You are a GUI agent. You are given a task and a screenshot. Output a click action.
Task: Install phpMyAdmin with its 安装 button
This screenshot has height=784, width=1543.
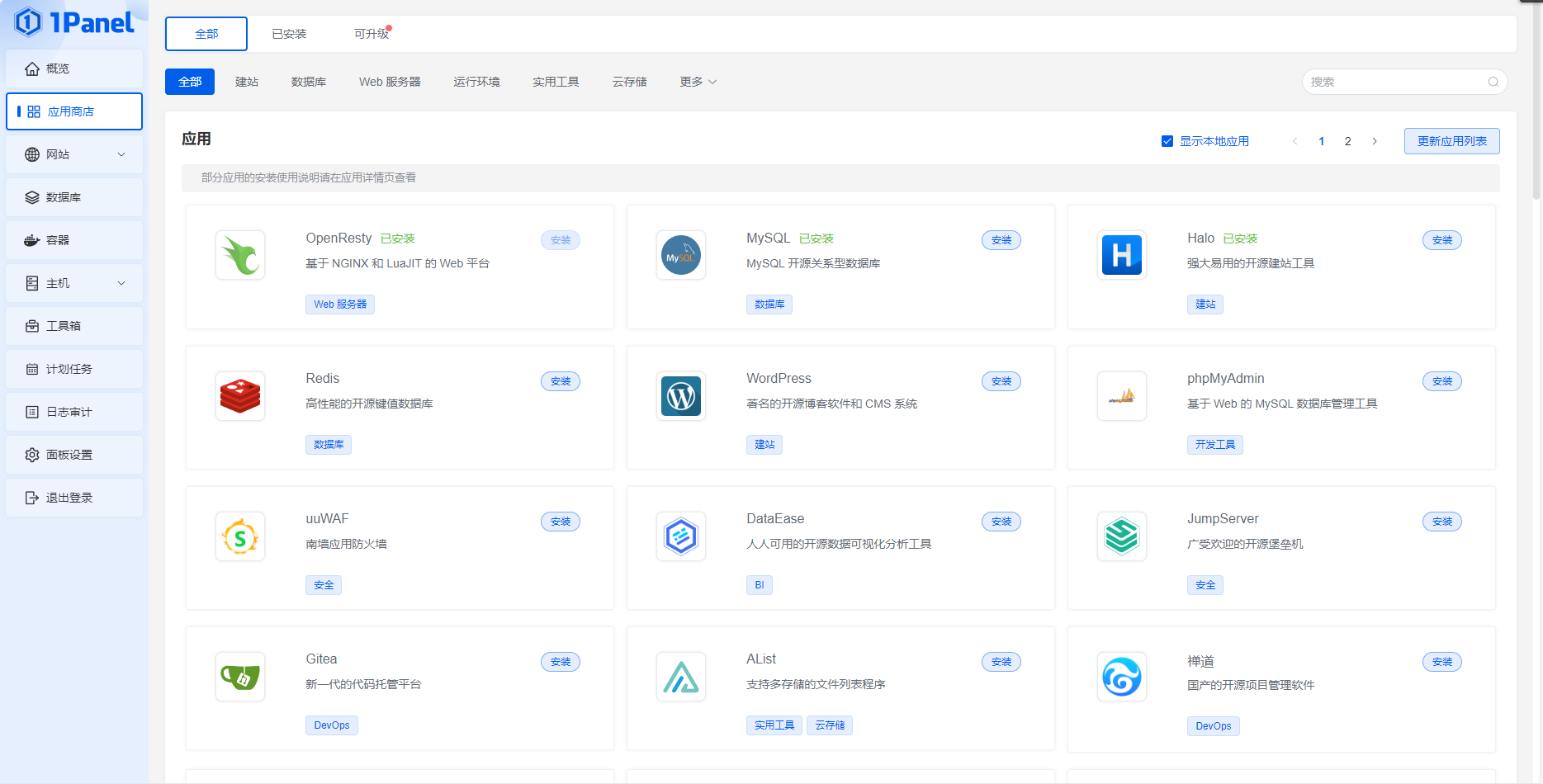1442,381
